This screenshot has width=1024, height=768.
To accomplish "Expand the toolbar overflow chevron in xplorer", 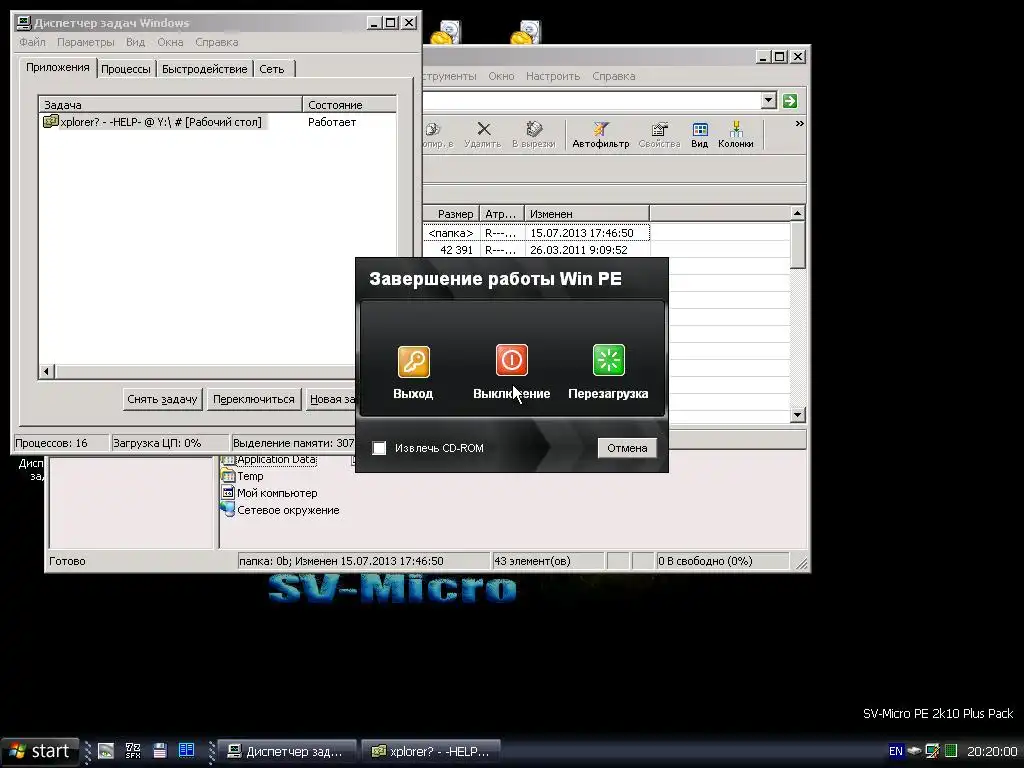I will 799,123.
